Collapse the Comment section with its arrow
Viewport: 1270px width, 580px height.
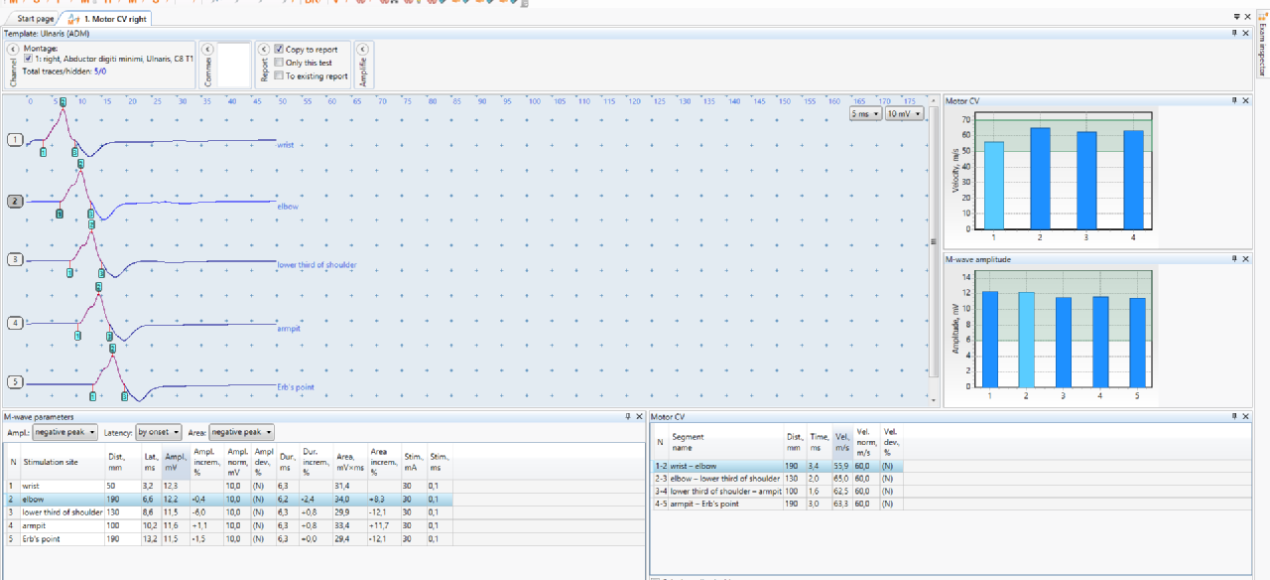pyautogui.click(x=207, y=49)
